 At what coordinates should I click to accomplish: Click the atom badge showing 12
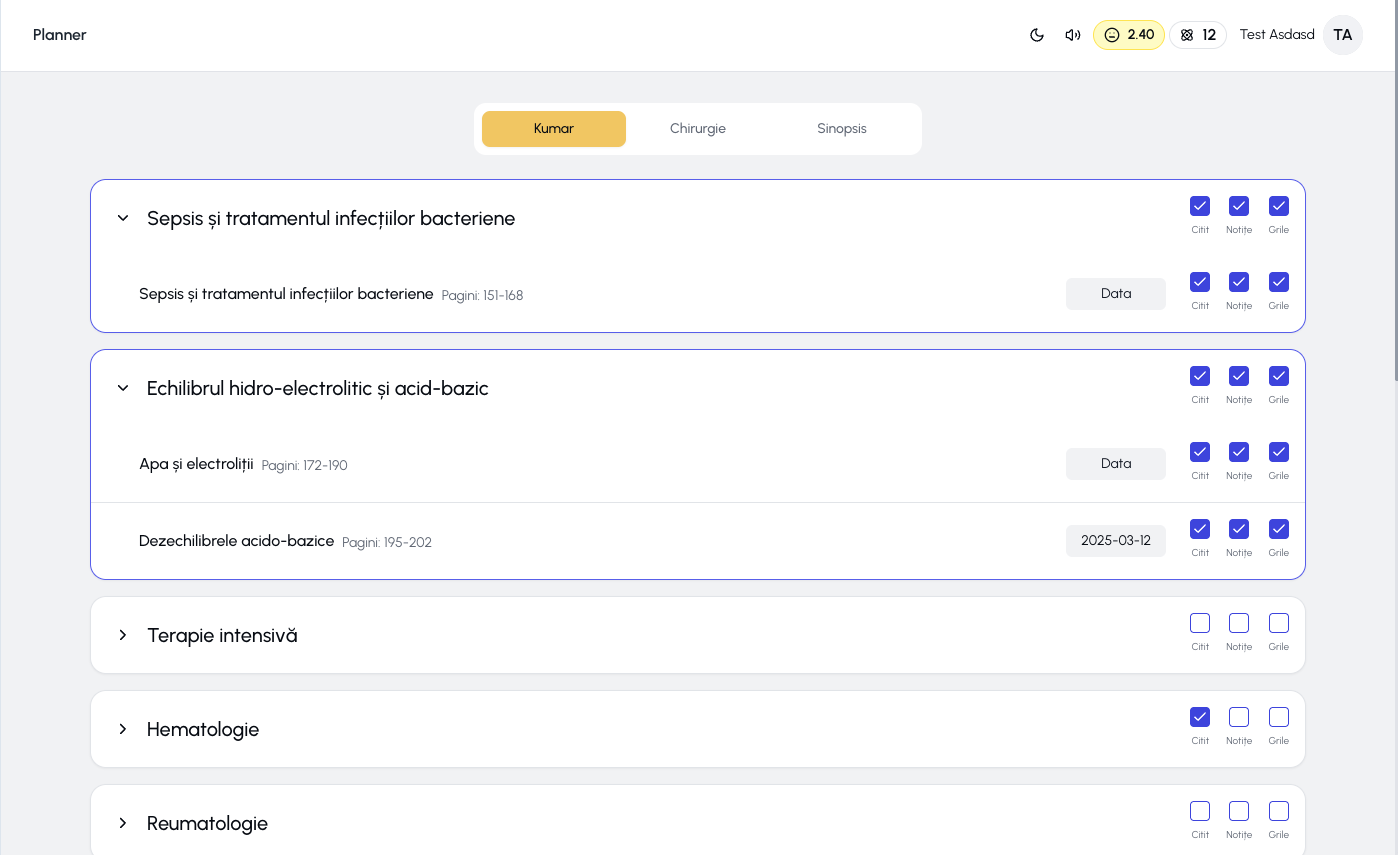(1197, 35)
